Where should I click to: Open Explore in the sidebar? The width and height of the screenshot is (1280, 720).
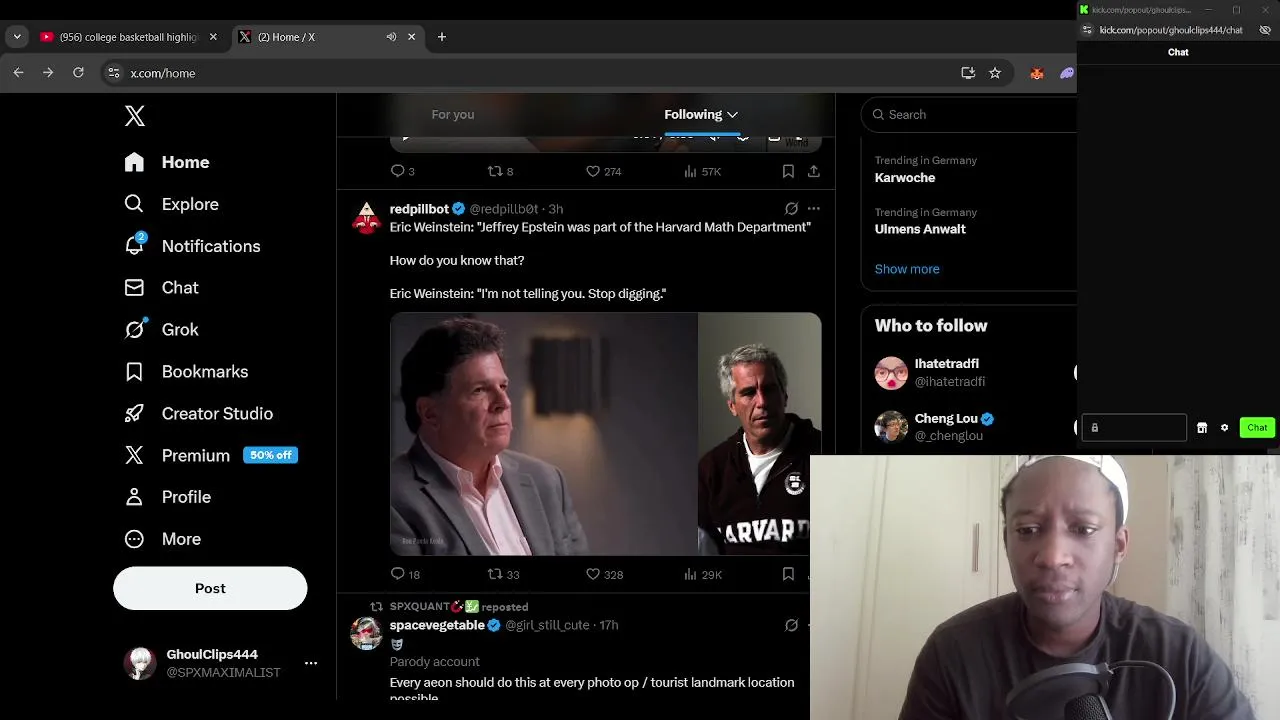pyautogui.click(x=171, y=204)
